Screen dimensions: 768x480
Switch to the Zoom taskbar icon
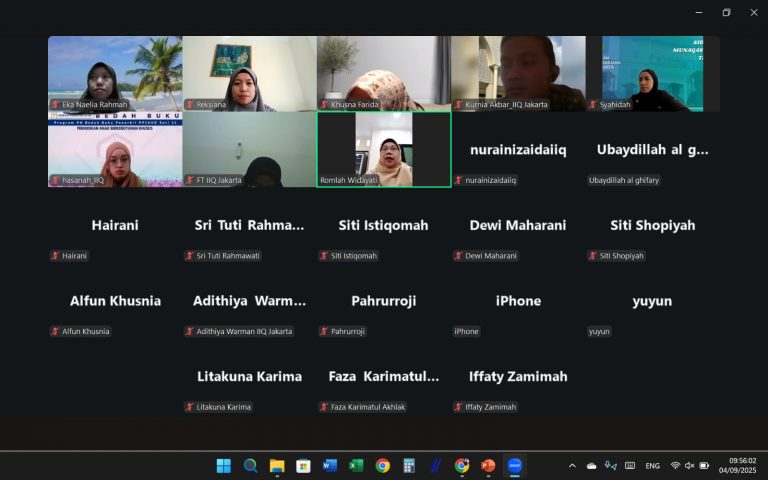pyautogui.click(x=515, y=466)
